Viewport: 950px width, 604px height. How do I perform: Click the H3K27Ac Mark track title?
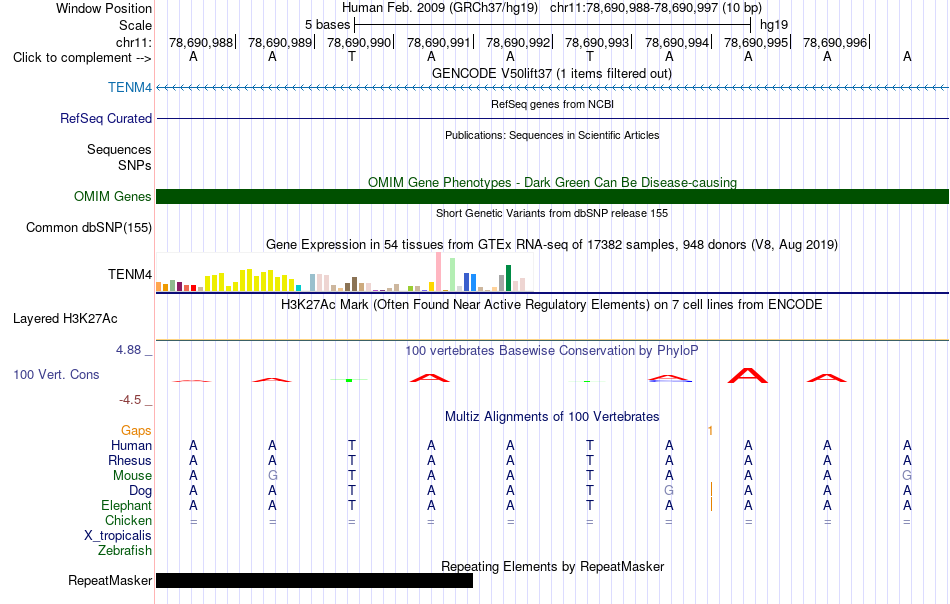pyautogui.click(x=551, y=304)
